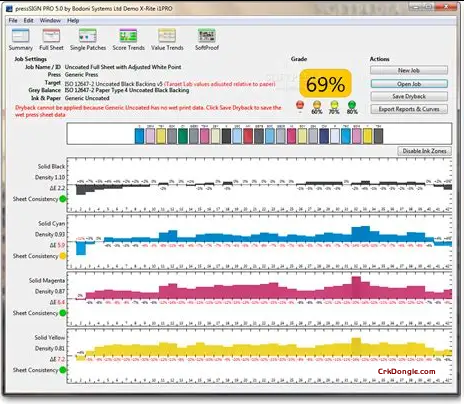Open the SoftProof view

tap(207, 40)
